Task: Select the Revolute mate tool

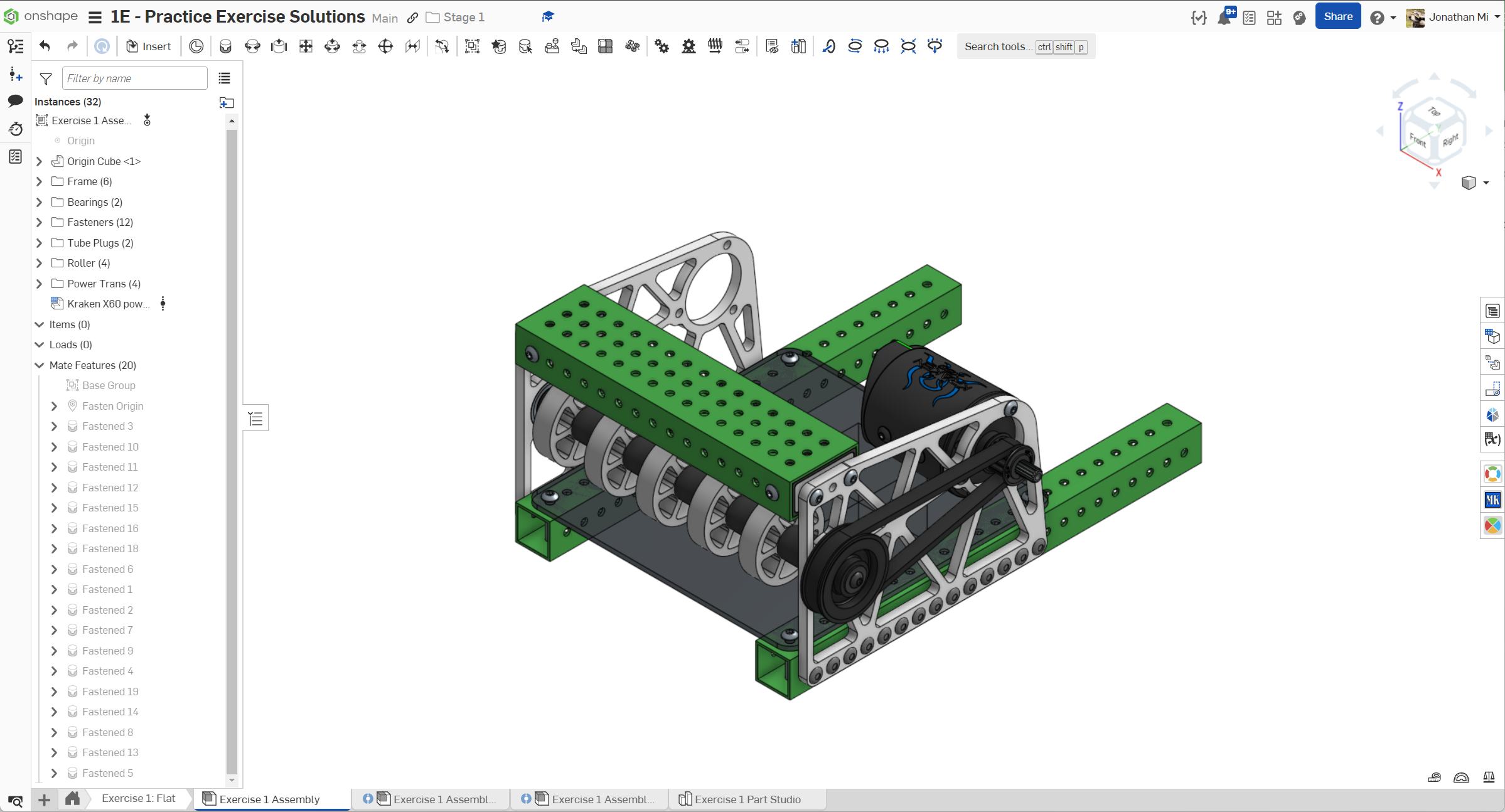Action: 252,46
